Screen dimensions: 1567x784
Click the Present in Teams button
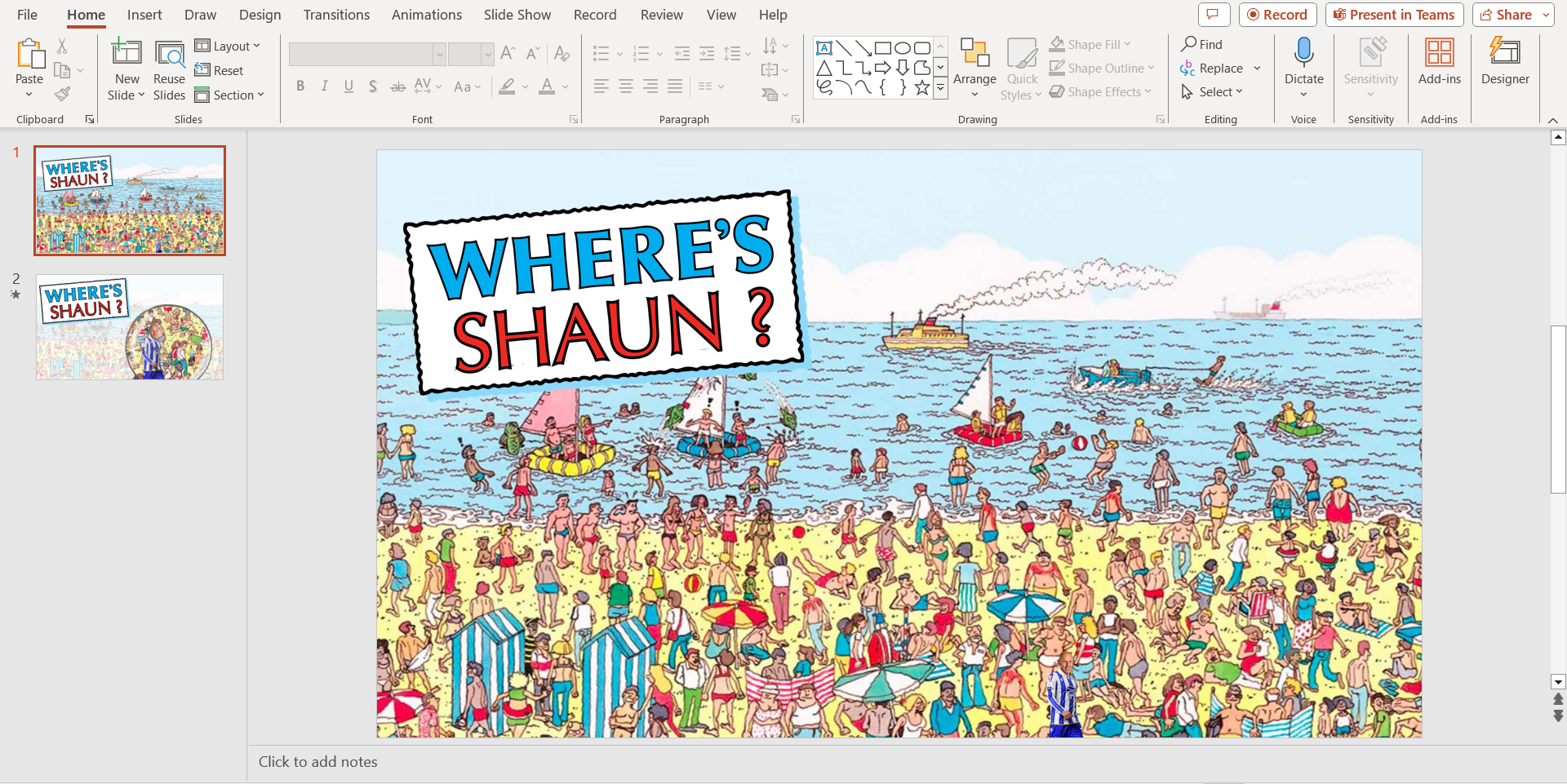point(1394,15)
